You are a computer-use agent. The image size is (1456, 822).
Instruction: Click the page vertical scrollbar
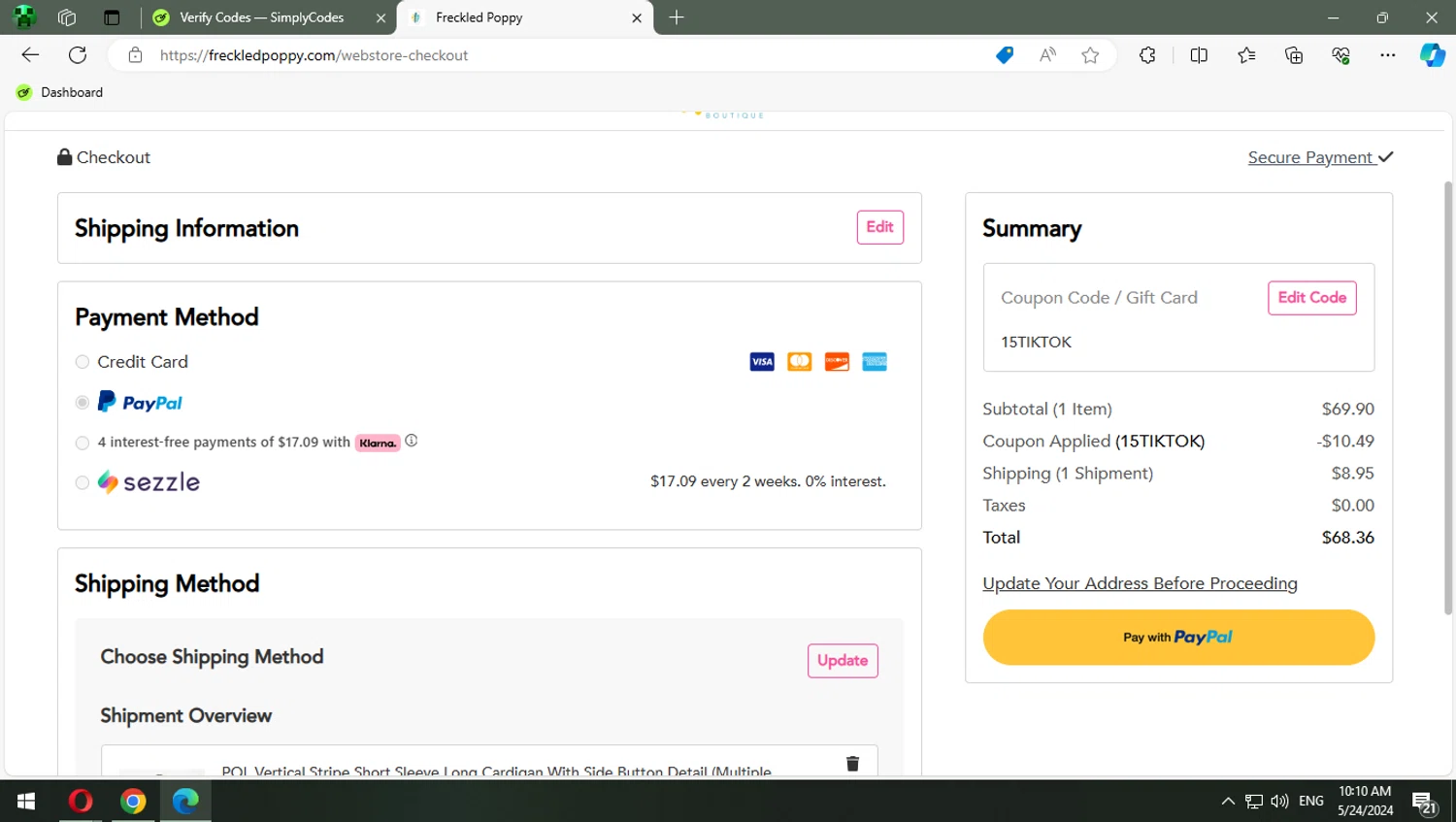click(x=1448, y=398)
